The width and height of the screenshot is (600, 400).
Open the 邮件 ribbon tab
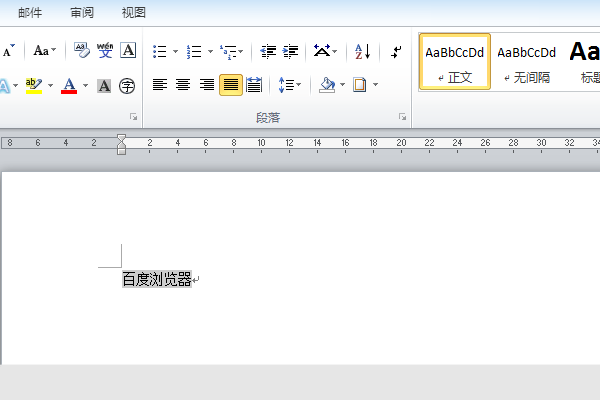[30, 13]
